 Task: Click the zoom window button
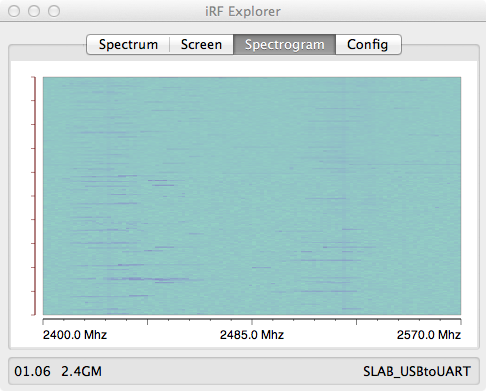[54, 11]
